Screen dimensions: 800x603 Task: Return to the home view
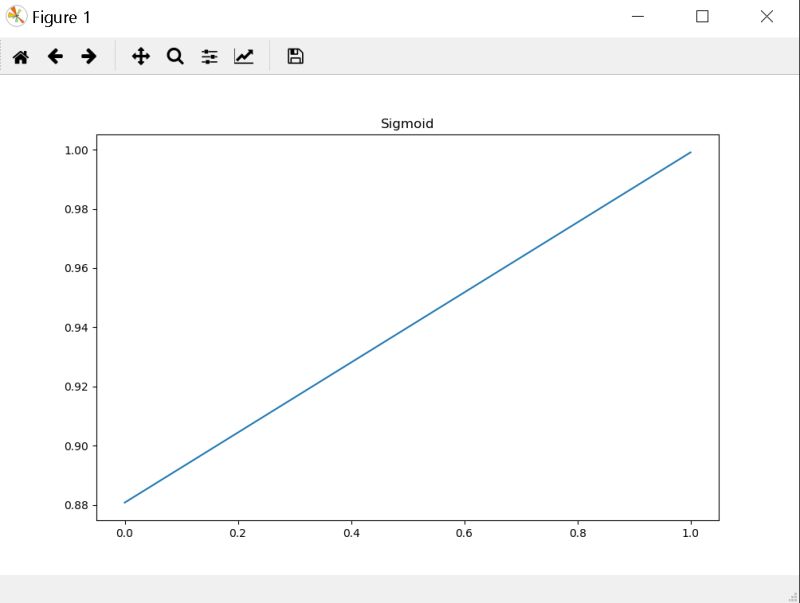19,57
